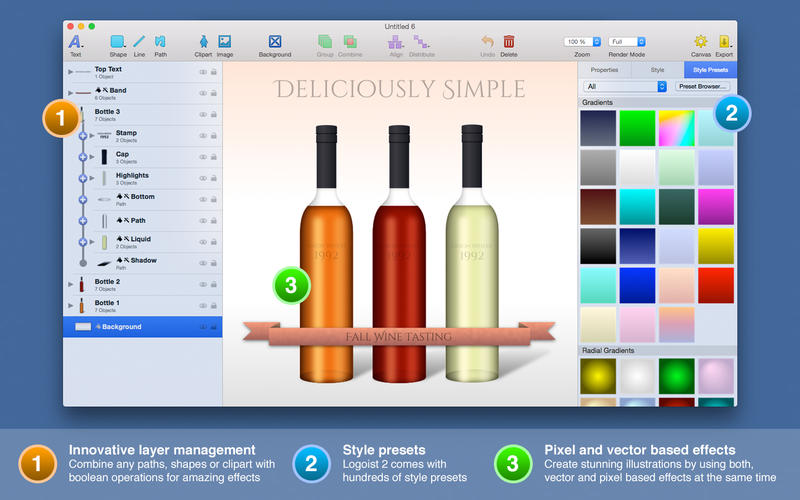Toggle visibility of Highlights layer
The width and height of the screenshot is (800, 500).
[203, 178]
